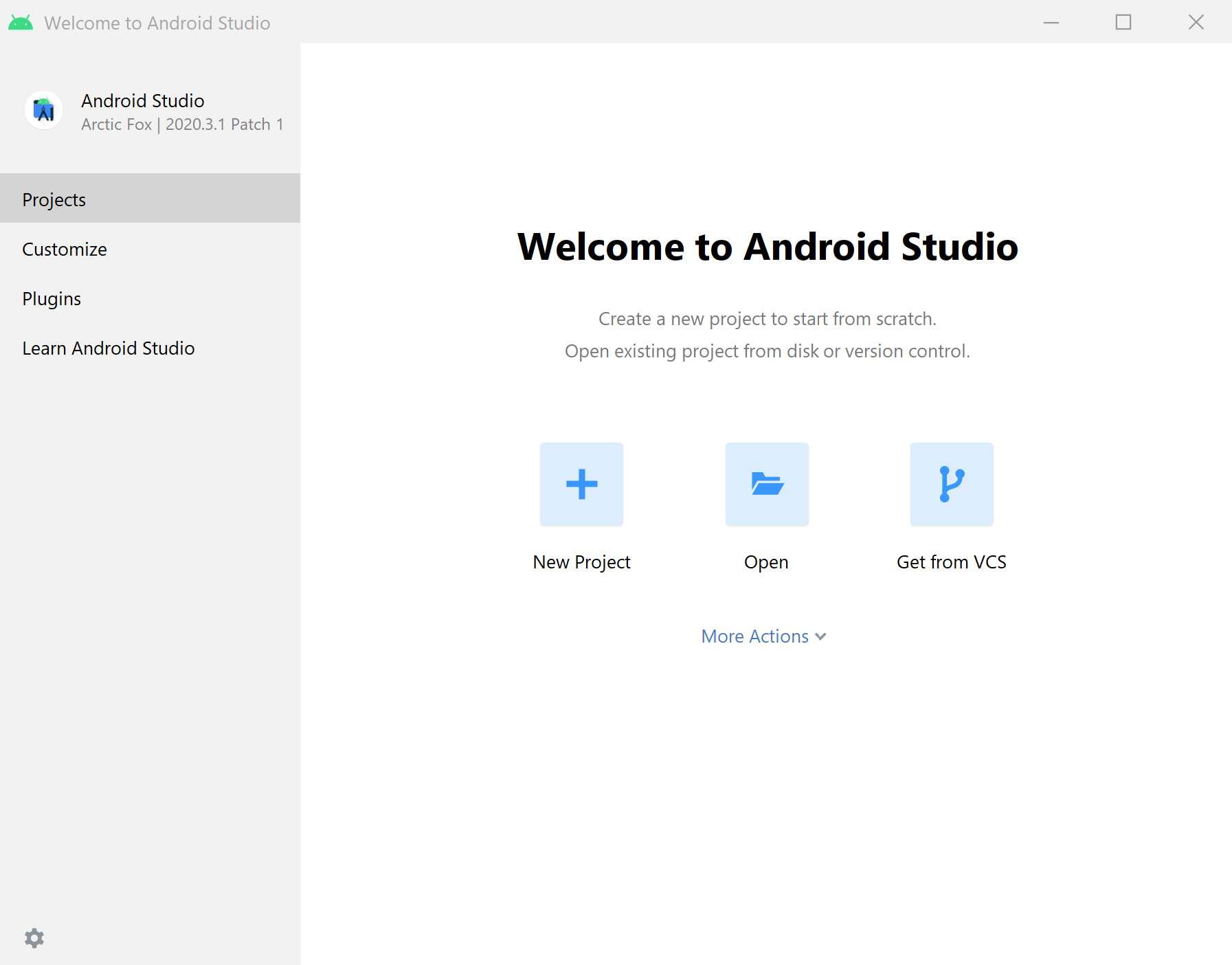Click the Android robot icon in title bar
The width and height of the screenshot is (1232, 965).
tap(19, 22)
